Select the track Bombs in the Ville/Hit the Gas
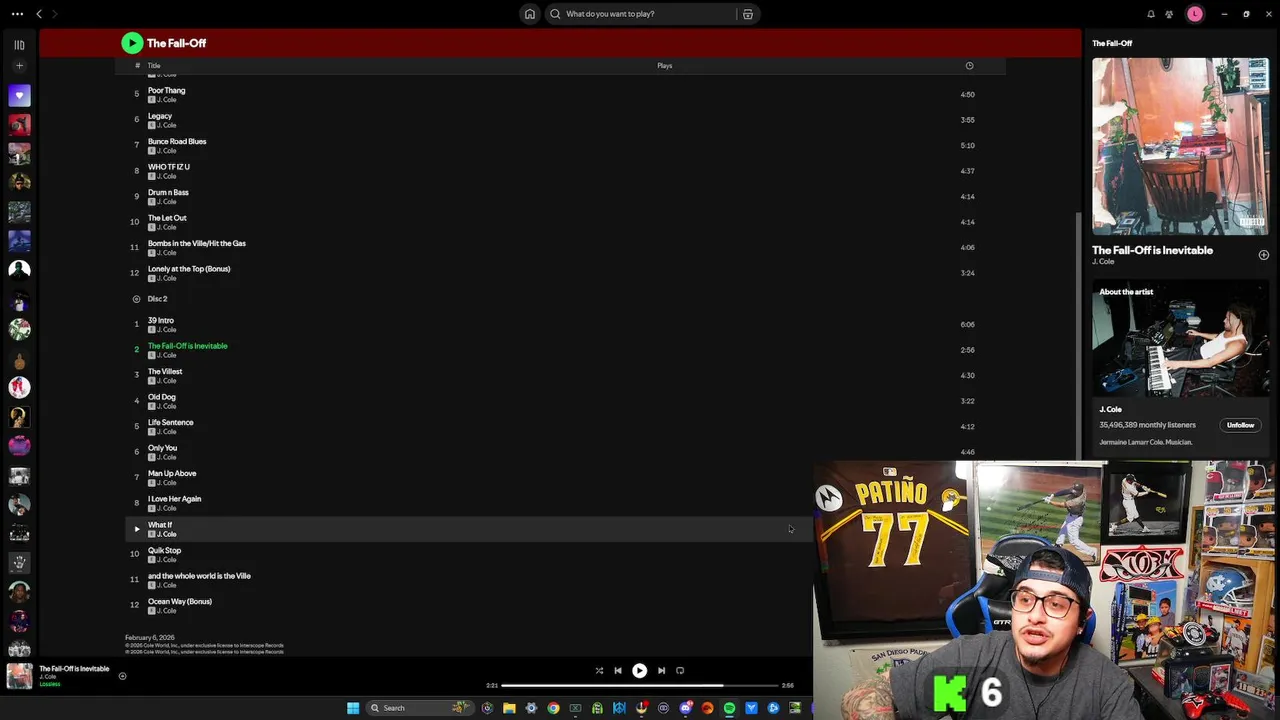Image resolution: width=1280 pixels, height=720 pixels. (197, 243)
